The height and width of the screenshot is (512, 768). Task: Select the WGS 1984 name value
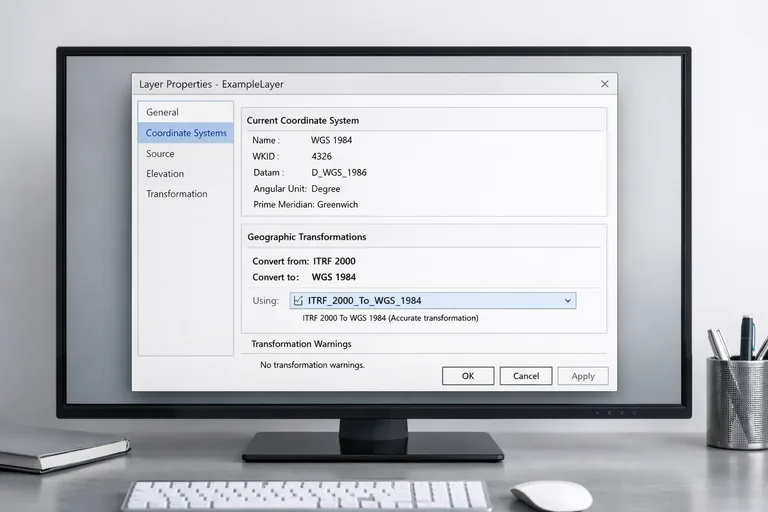click(332, 140)
